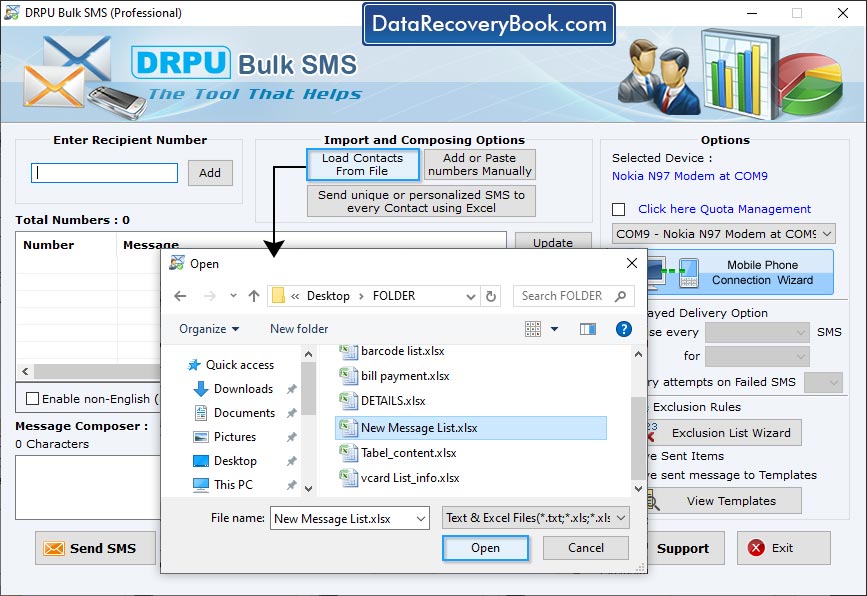Refresh the FOLDER contents
Screen dimensions: 867x596
tap(490, 296)
